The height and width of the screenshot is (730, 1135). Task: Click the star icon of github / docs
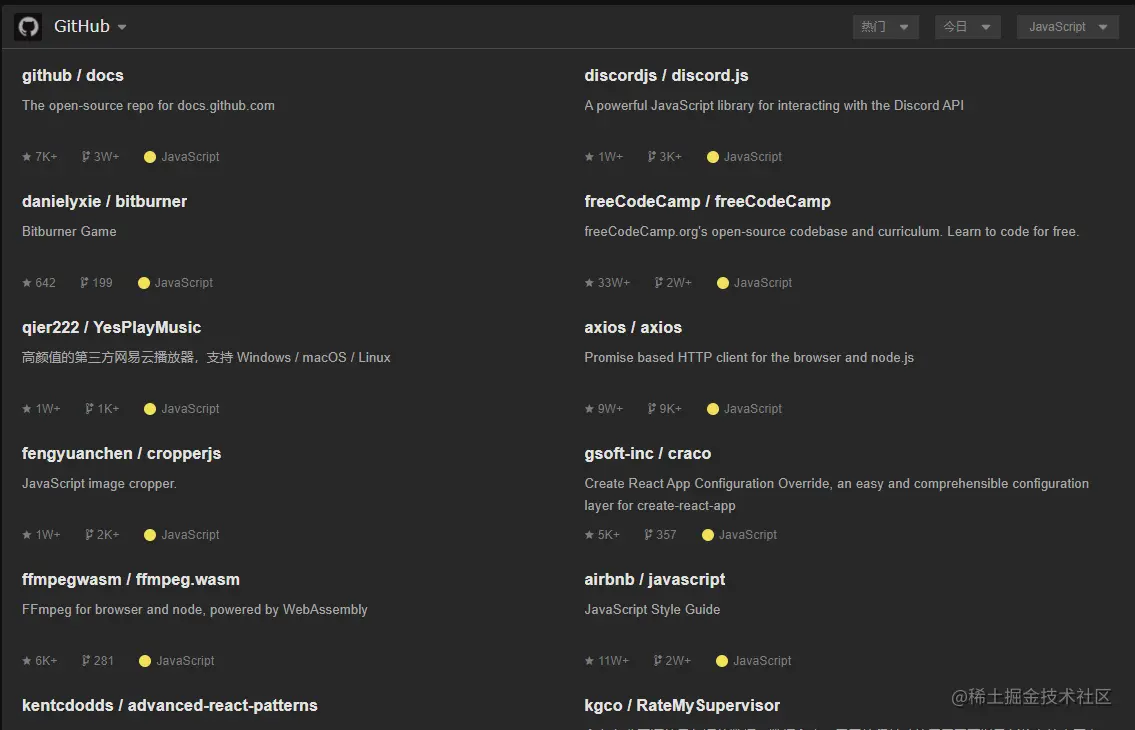click(x=27, y=156)
